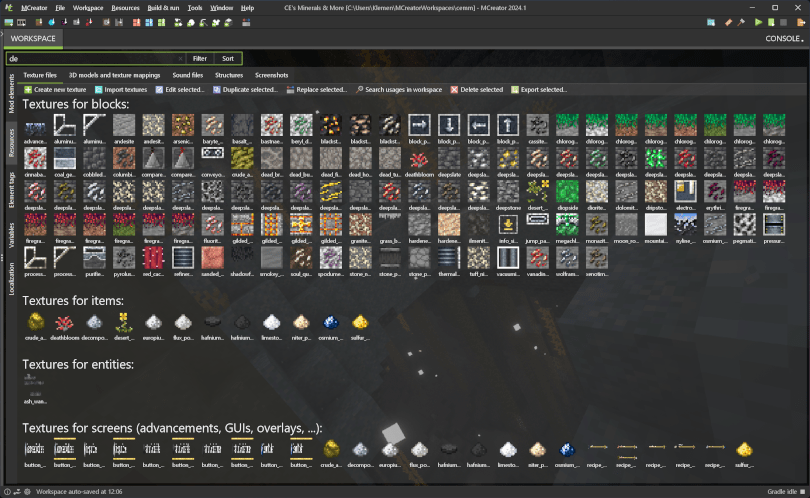
Task: Click the magnifier Search usages in workspace icon
Action: pos(360,89)
